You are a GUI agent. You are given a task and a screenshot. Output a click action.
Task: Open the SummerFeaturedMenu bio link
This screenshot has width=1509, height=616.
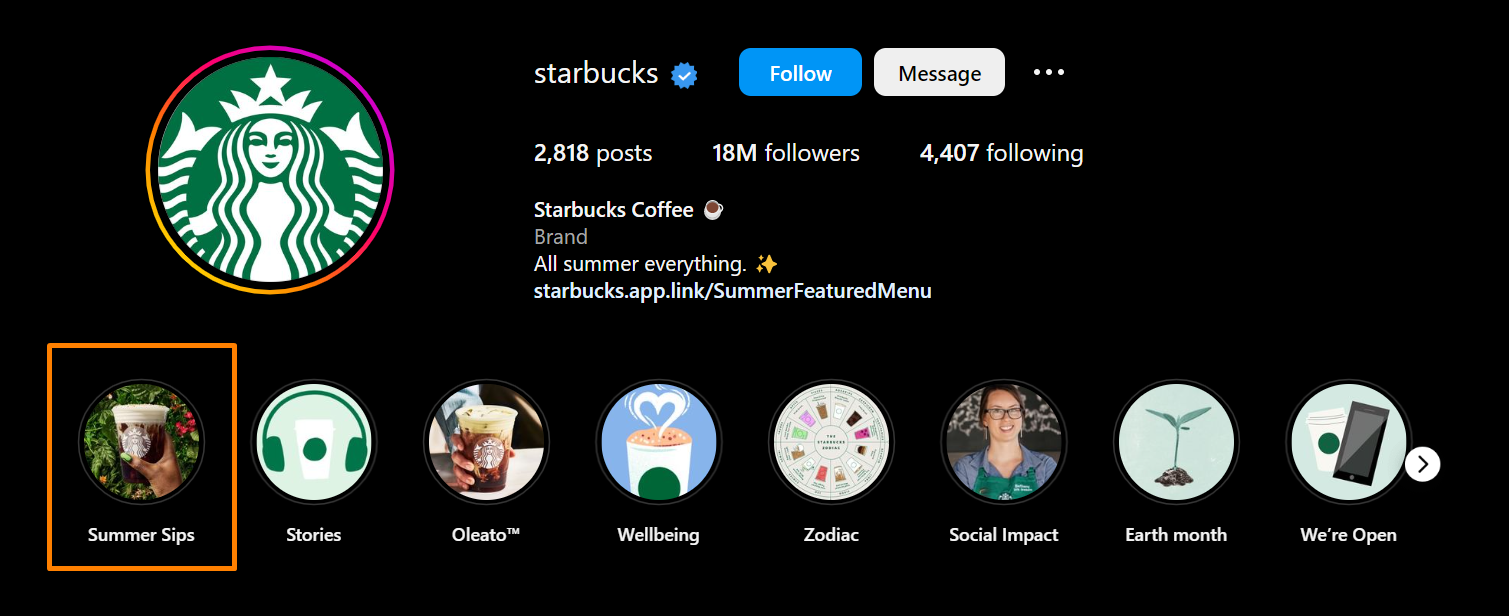[732, 290]
